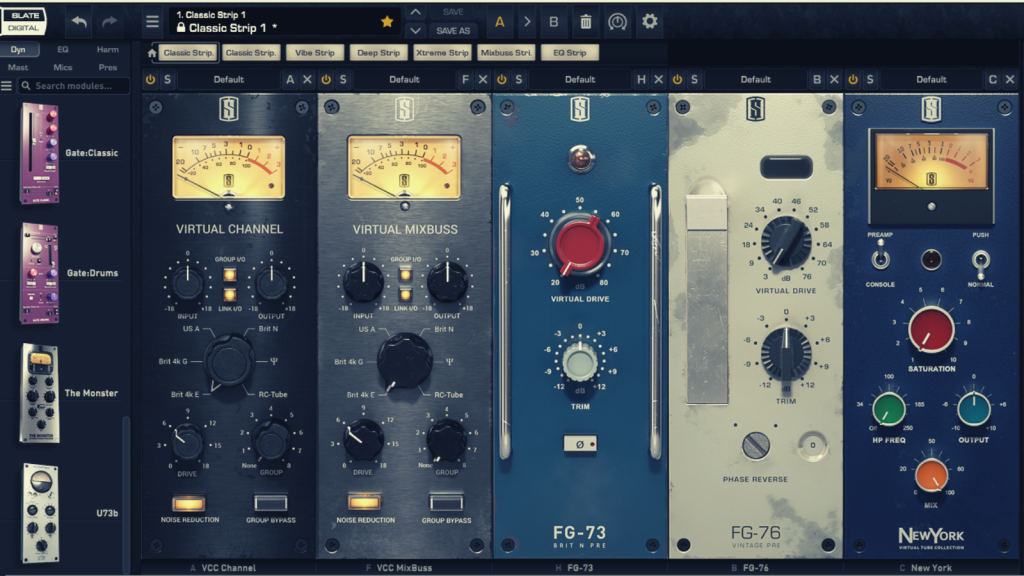Flip New York Preamp/Console switch

[x=880, y=257]
